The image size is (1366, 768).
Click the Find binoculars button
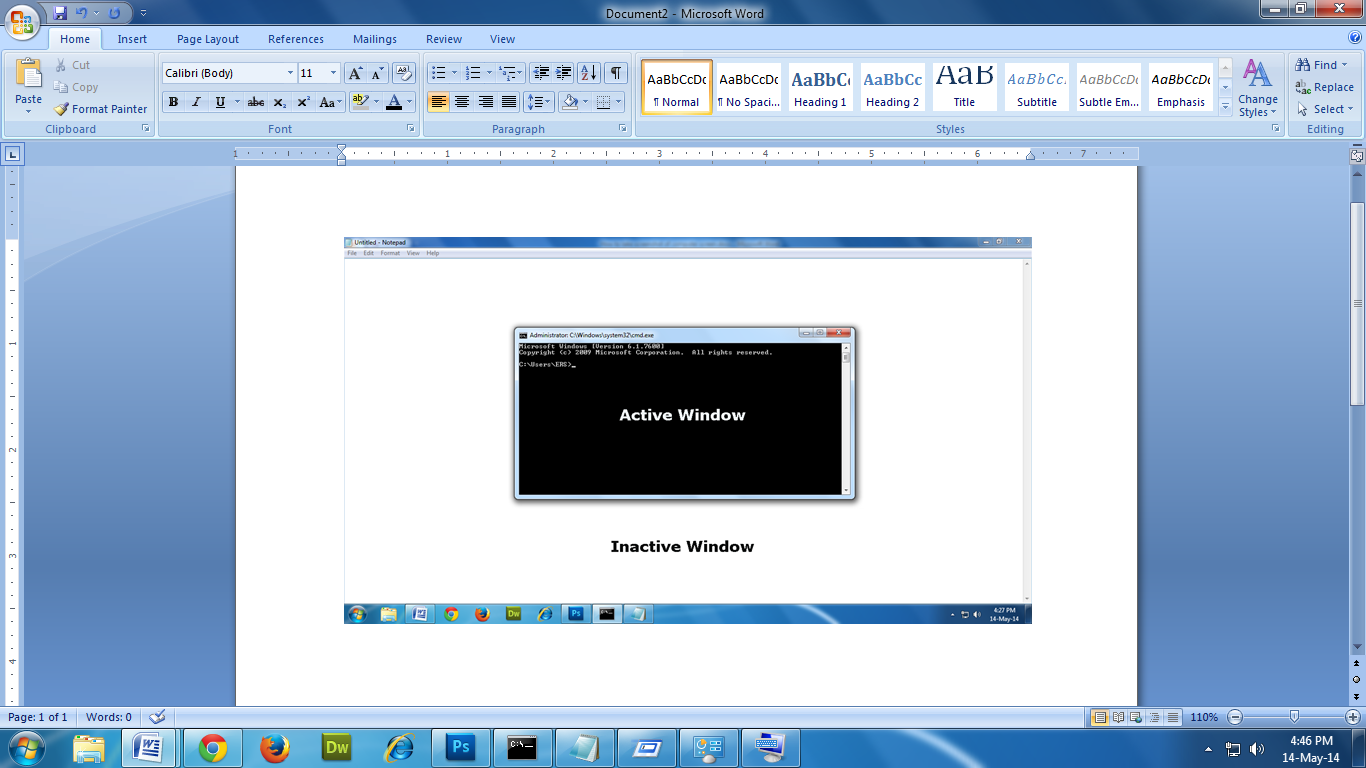pyautogui.click(x=1322, y=65)
